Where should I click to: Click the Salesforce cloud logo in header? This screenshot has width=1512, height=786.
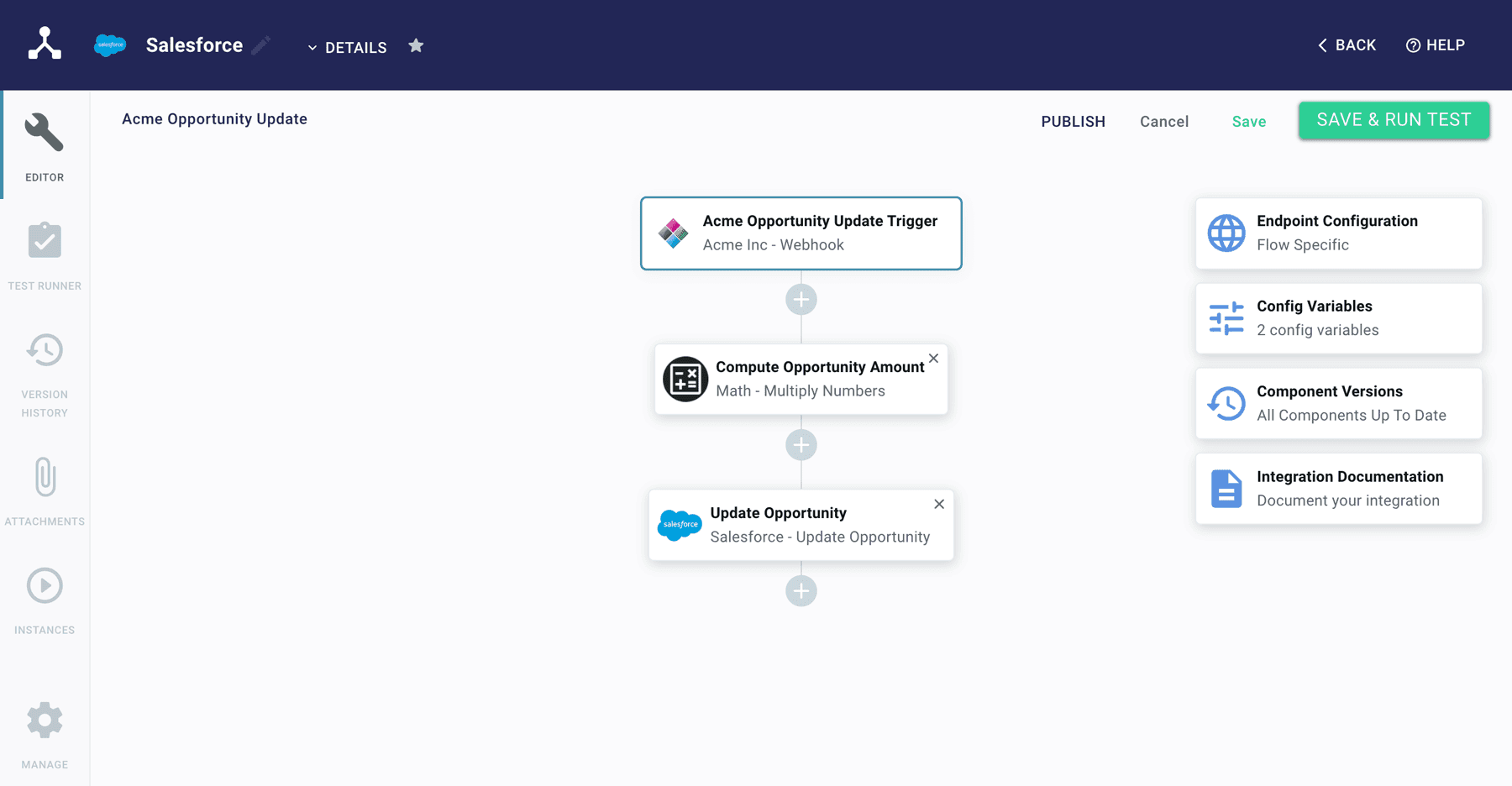pyautogui.click(x=110, y=45)
